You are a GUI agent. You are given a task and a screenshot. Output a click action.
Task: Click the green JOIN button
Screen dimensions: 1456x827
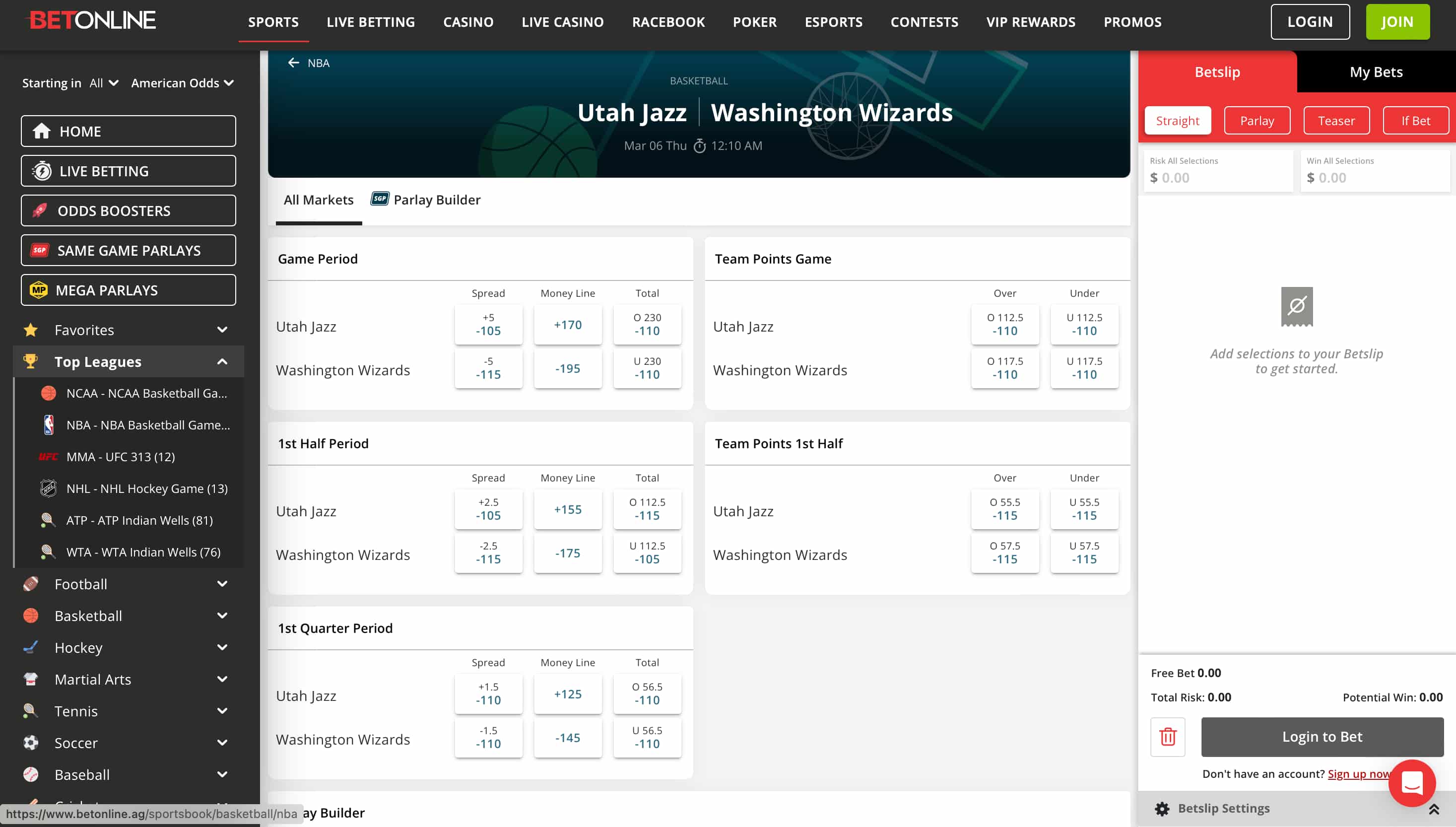1397,21
